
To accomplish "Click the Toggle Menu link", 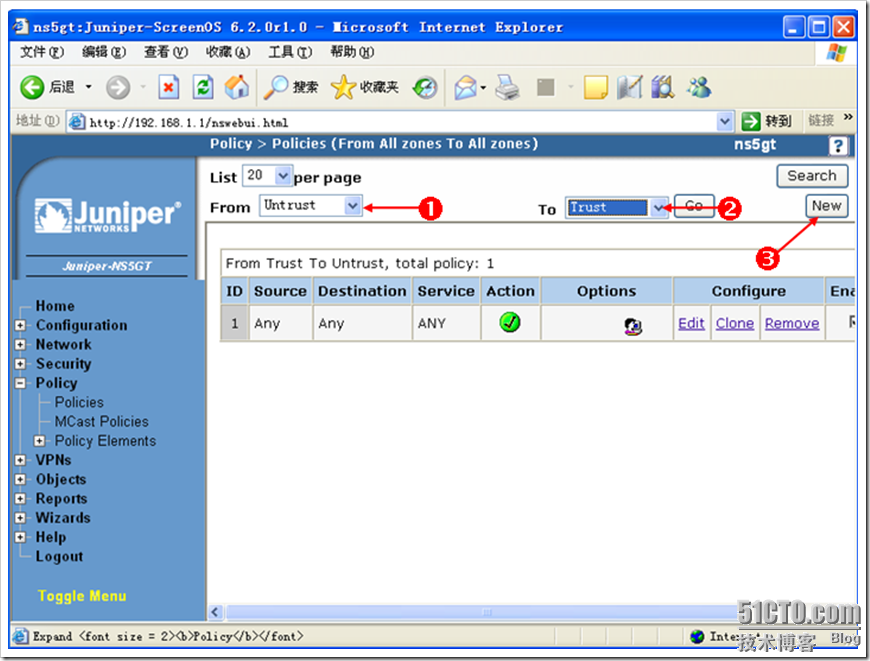I will pyautogui.click(x=82, y=596).
